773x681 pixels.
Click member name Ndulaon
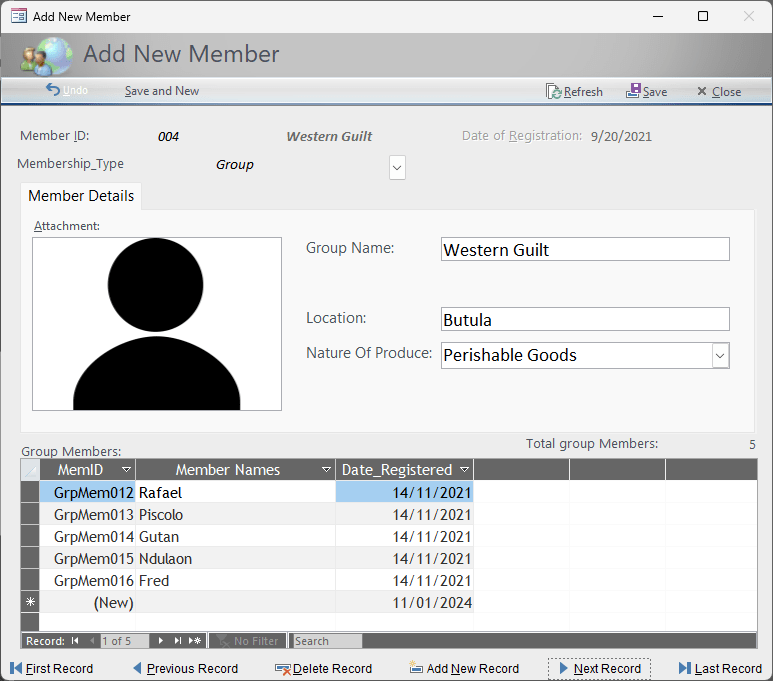[165, 559]
